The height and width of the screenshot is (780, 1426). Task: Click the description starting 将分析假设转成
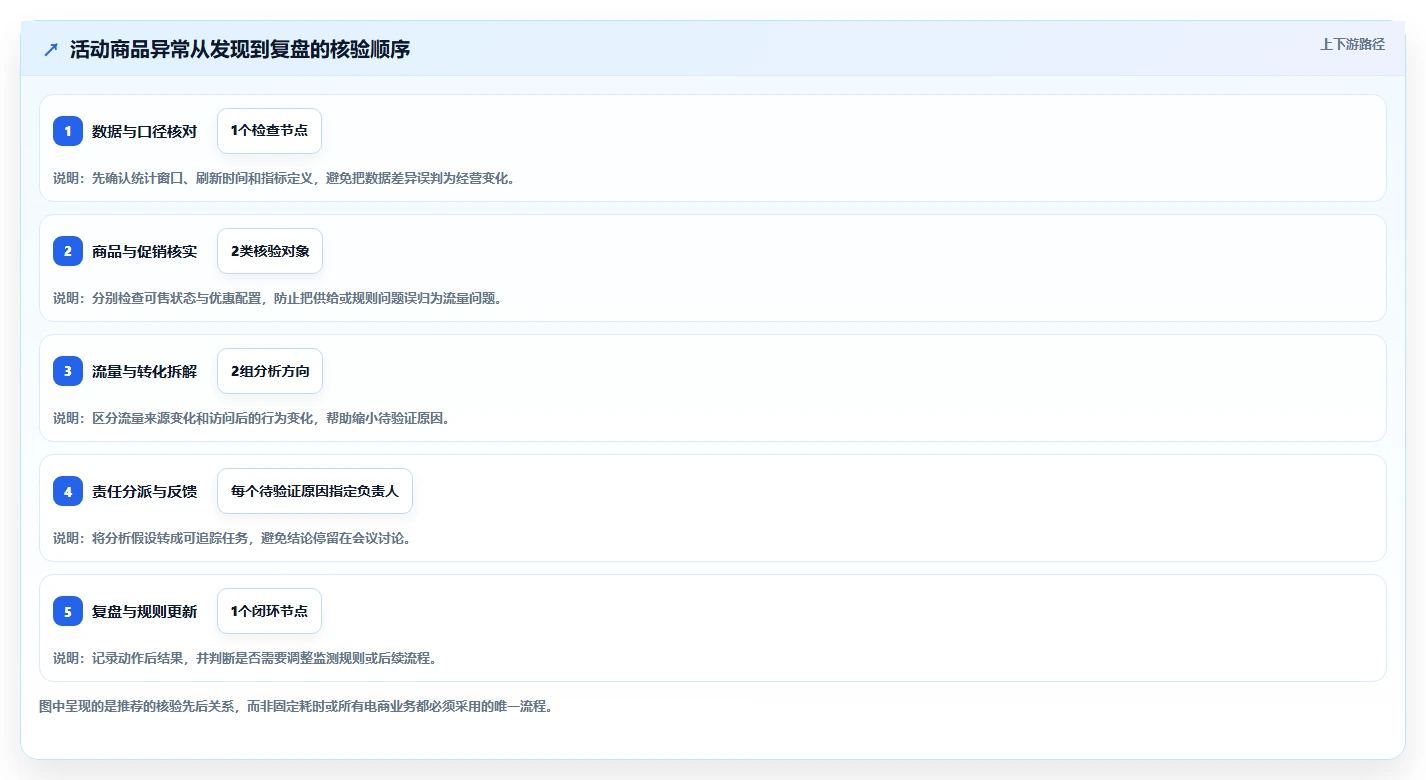pyautogui.click(x=232, y=538)
